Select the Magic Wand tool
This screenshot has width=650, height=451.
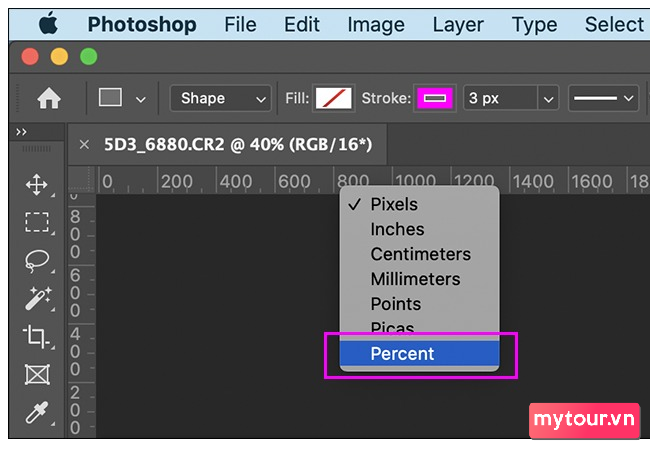(x=37, y=298)
